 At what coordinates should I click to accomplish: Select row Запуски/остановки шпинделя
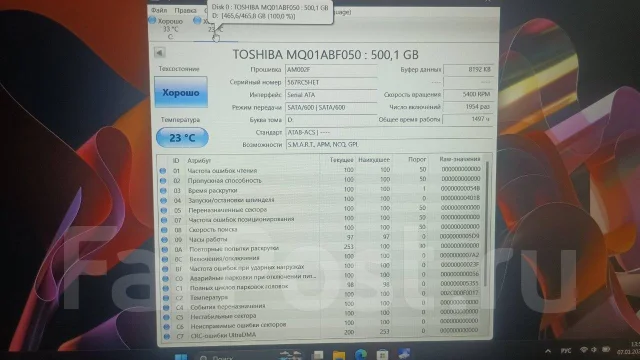[320, 200]
